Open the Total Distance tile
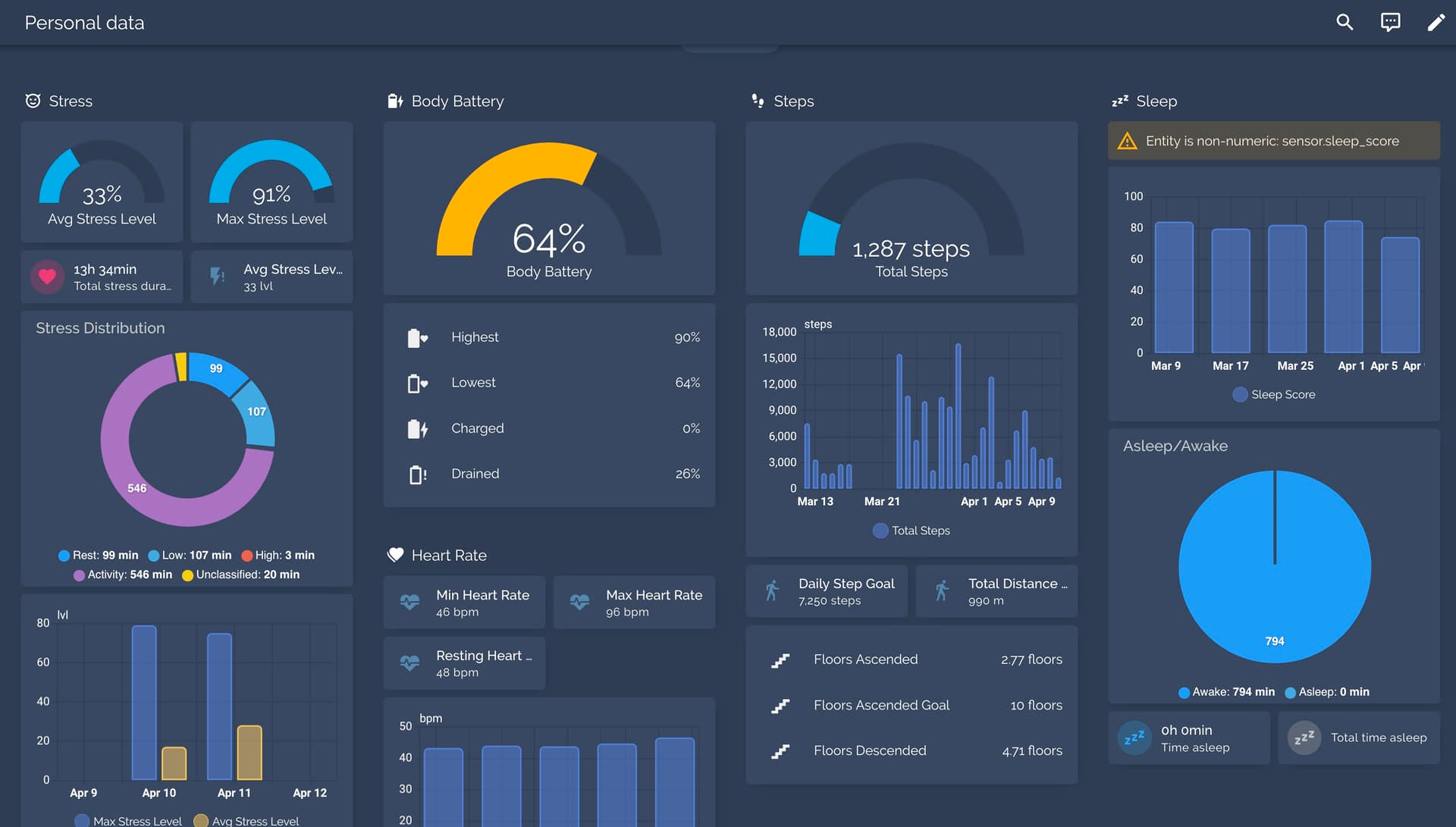1456x827 pixels. click(996, 591)
